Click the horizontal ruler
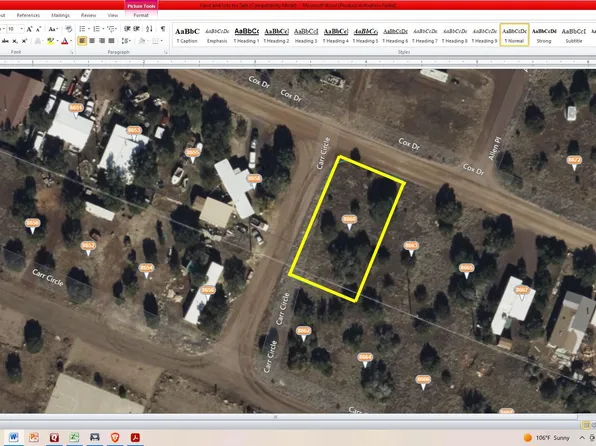Viewport: 596px width, 446px height. coord(298,62)
